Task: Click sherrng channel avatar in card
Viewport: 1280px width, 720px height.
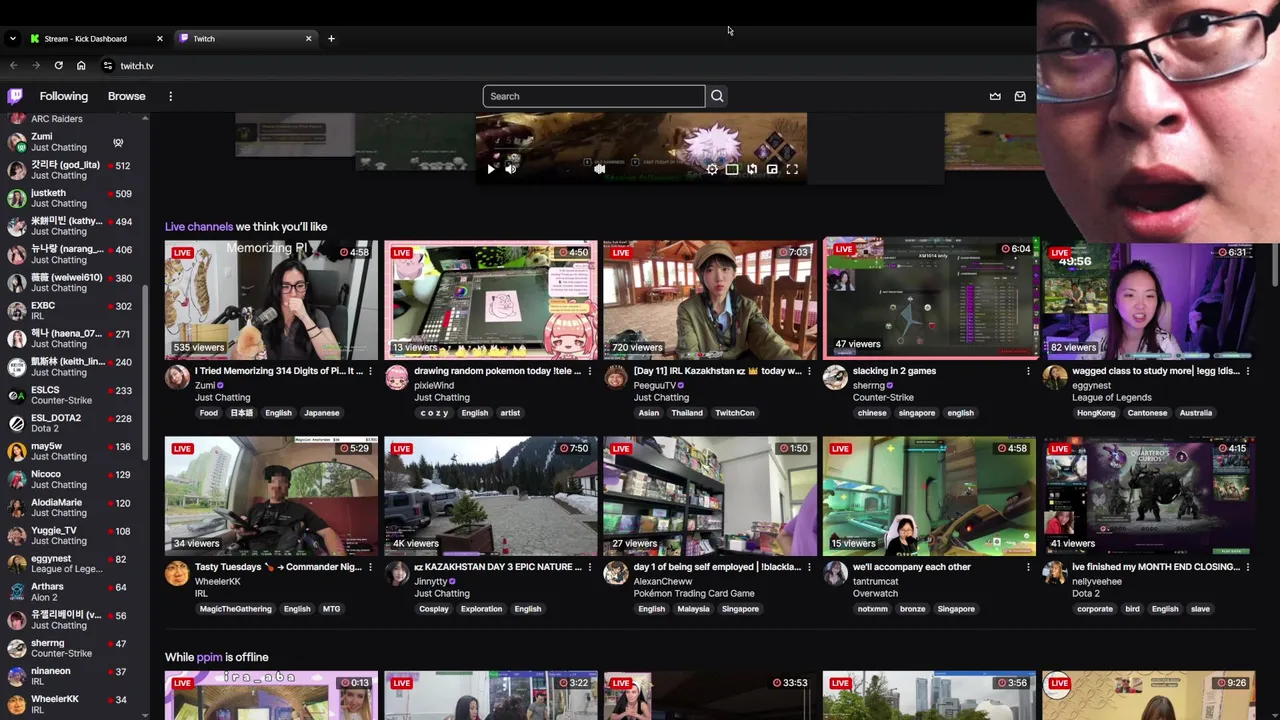Action: point(835,377)
